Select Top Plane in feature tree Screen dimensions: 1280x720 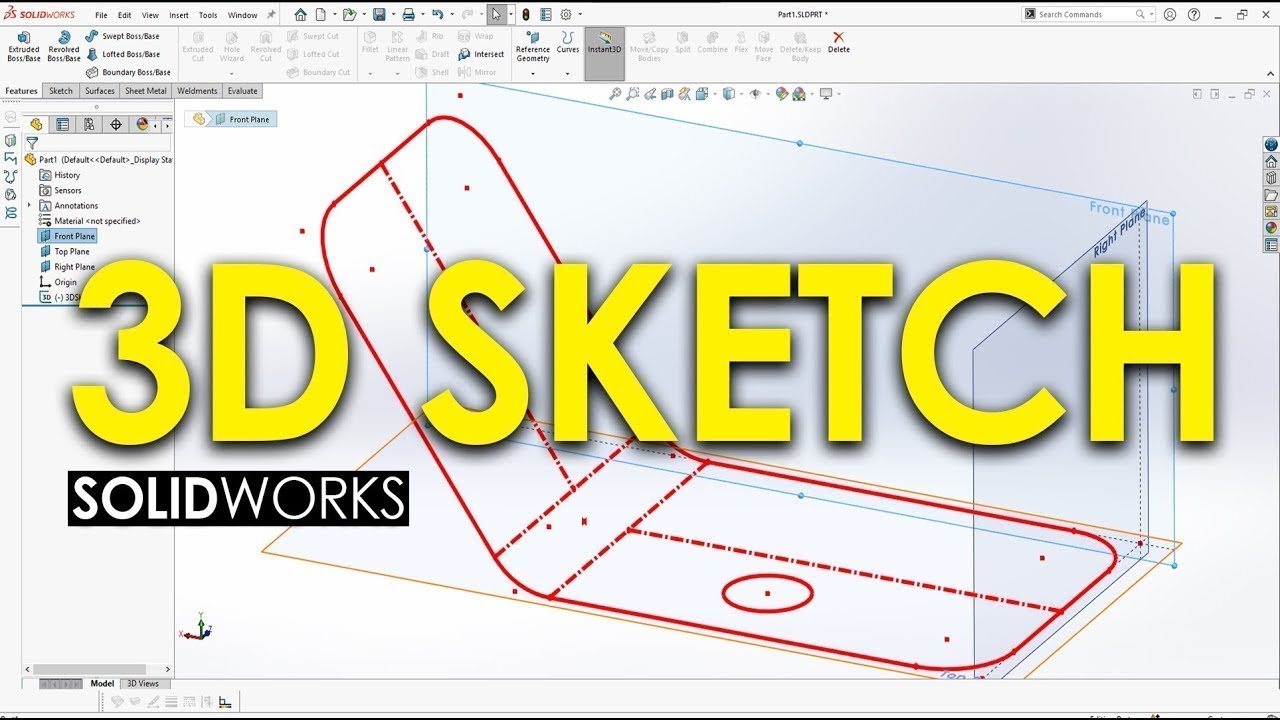(x=67, y=251)
